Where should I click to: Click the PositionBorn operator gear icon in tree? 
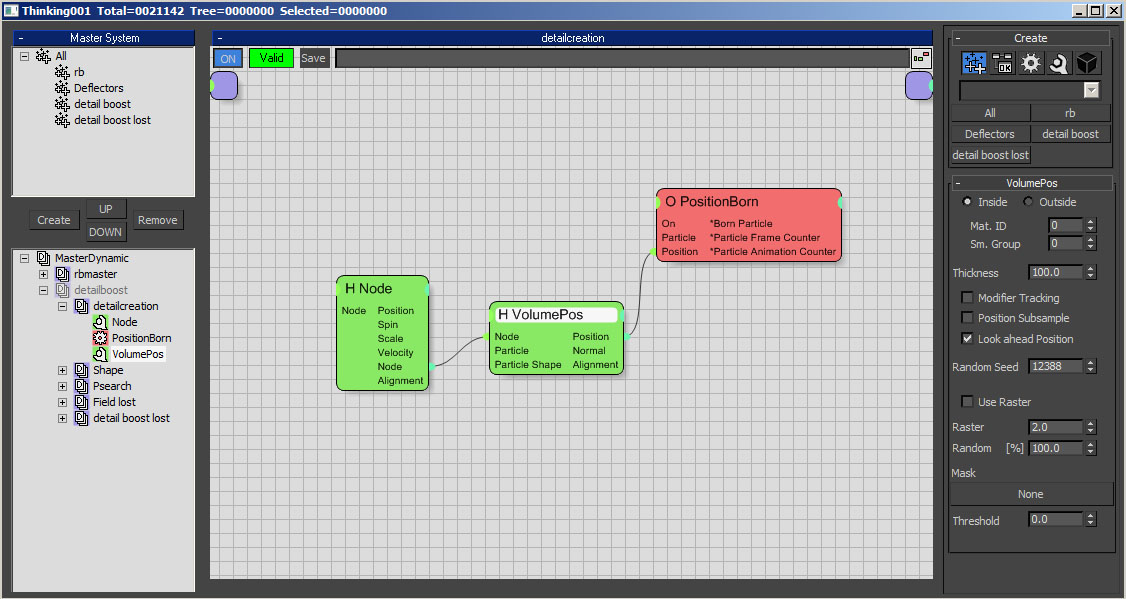[101, 338]
